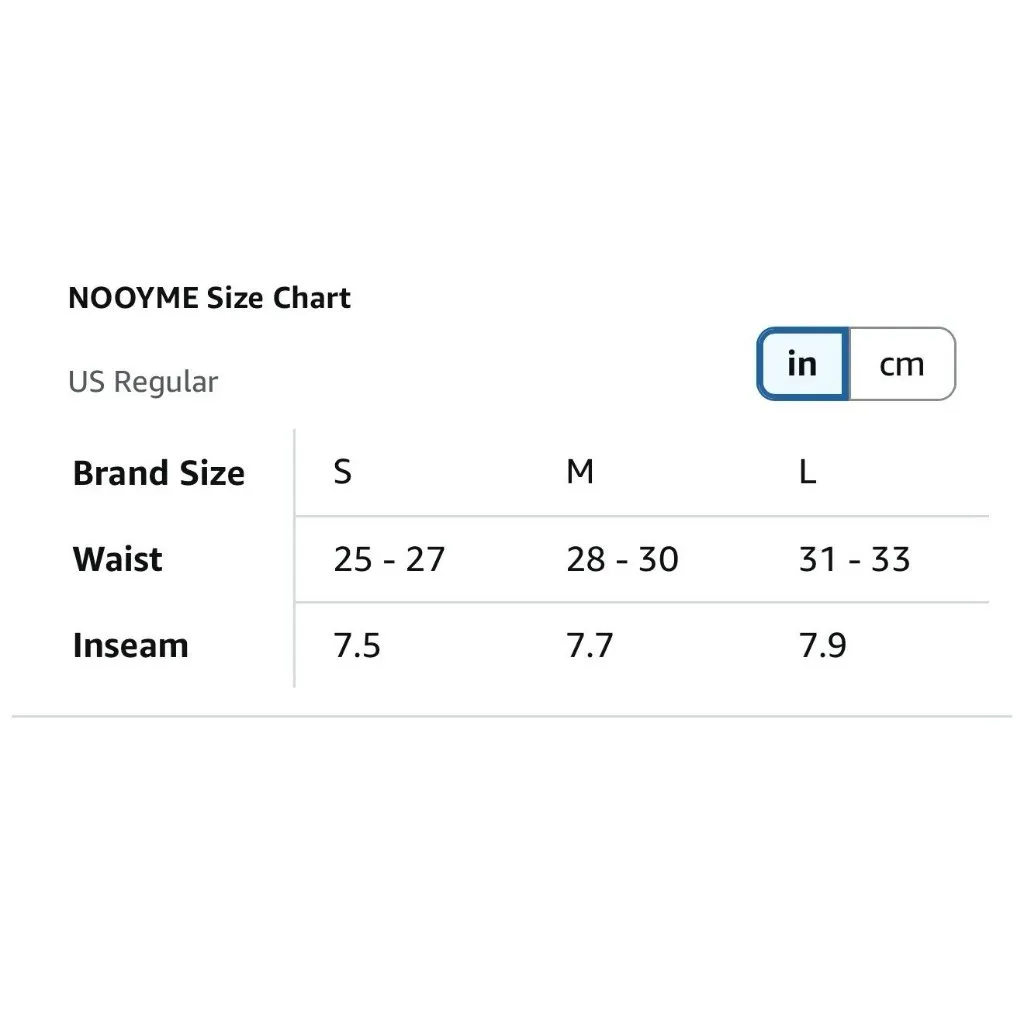Viewport: 1024px width, 1024px height.
Task: Click the 7.9 inseam value
Action: (x=822, y=645)
